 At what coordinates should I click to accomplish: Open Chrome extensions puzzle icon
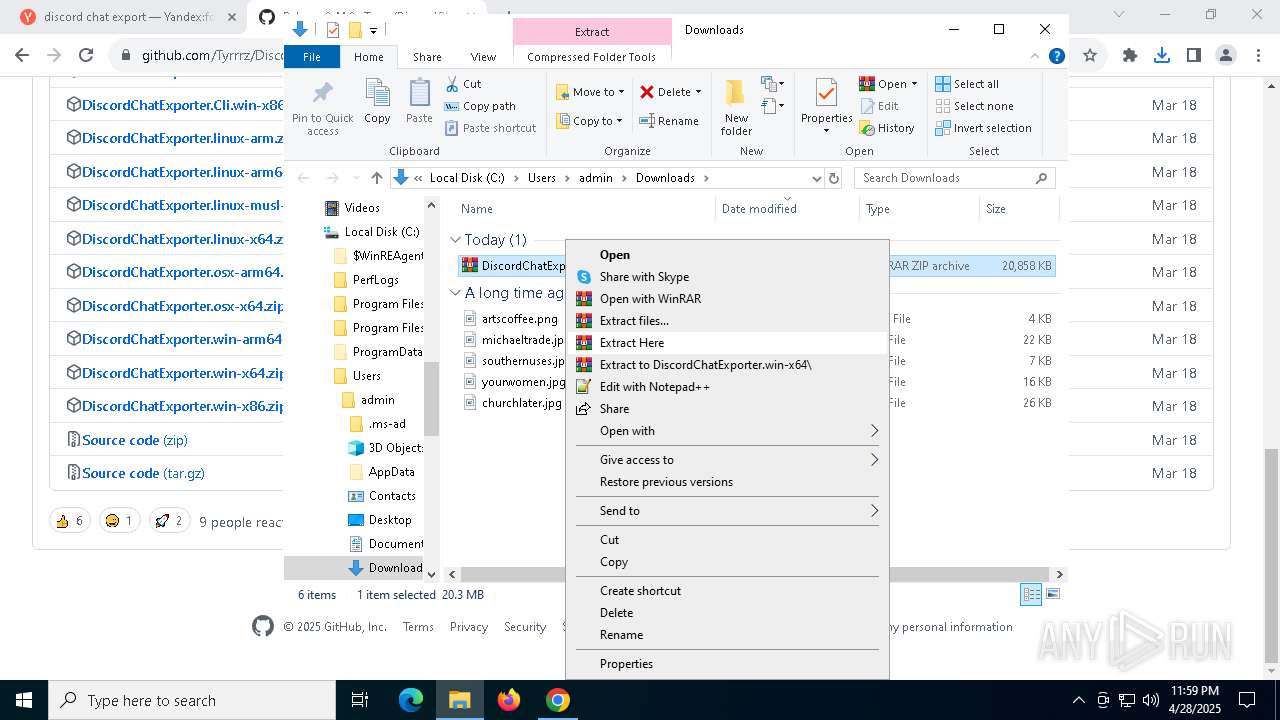tap(1130, 56)
